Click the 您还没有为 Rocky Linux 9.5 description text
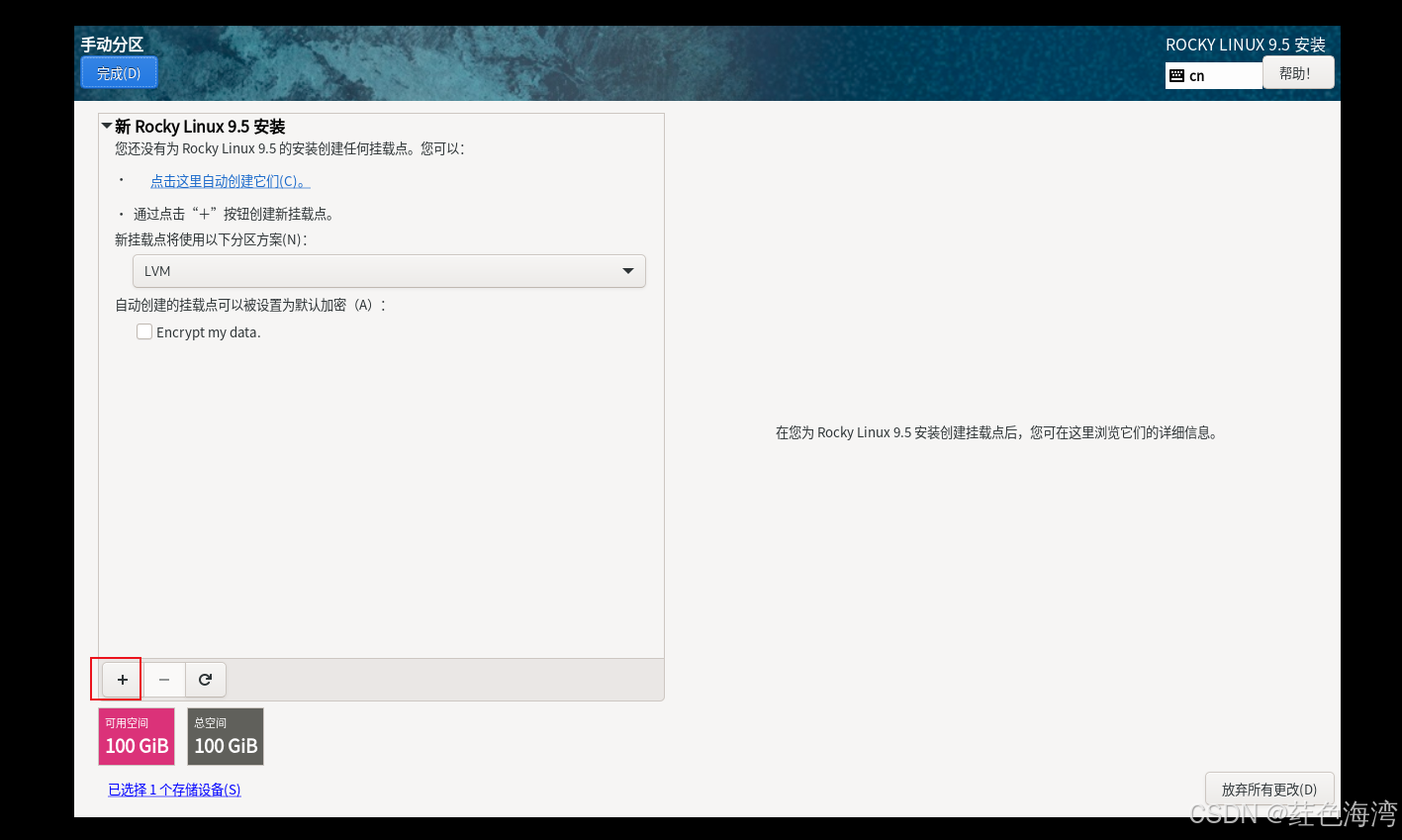 289,148
